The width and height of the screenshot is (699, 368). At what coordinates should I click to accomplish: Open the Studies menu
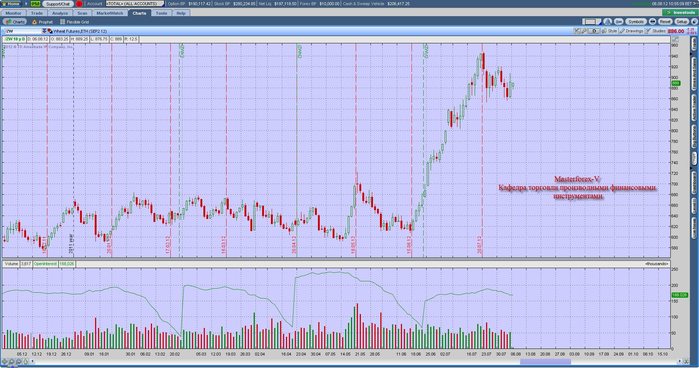coord(656,31)
